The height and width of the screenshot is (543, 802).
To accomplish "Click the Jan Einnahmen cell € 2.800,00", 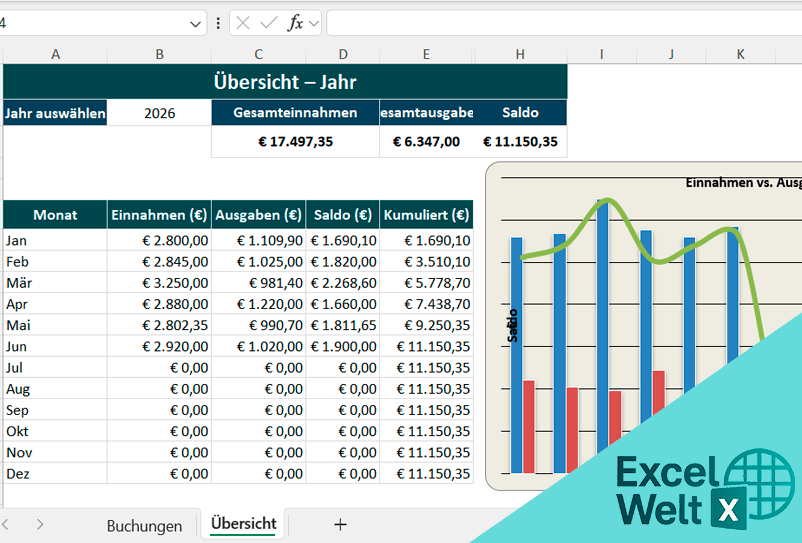I will click(159, 240).
